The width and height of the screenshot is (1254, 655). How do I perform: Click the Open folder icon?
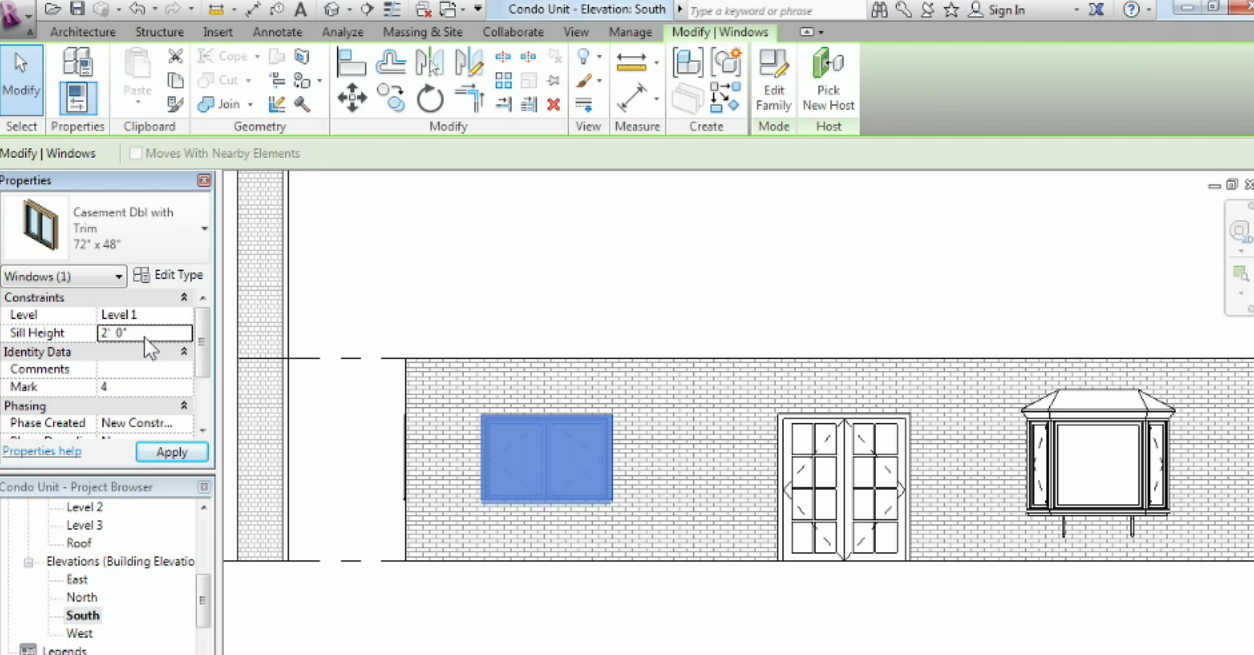click(52, 9)
